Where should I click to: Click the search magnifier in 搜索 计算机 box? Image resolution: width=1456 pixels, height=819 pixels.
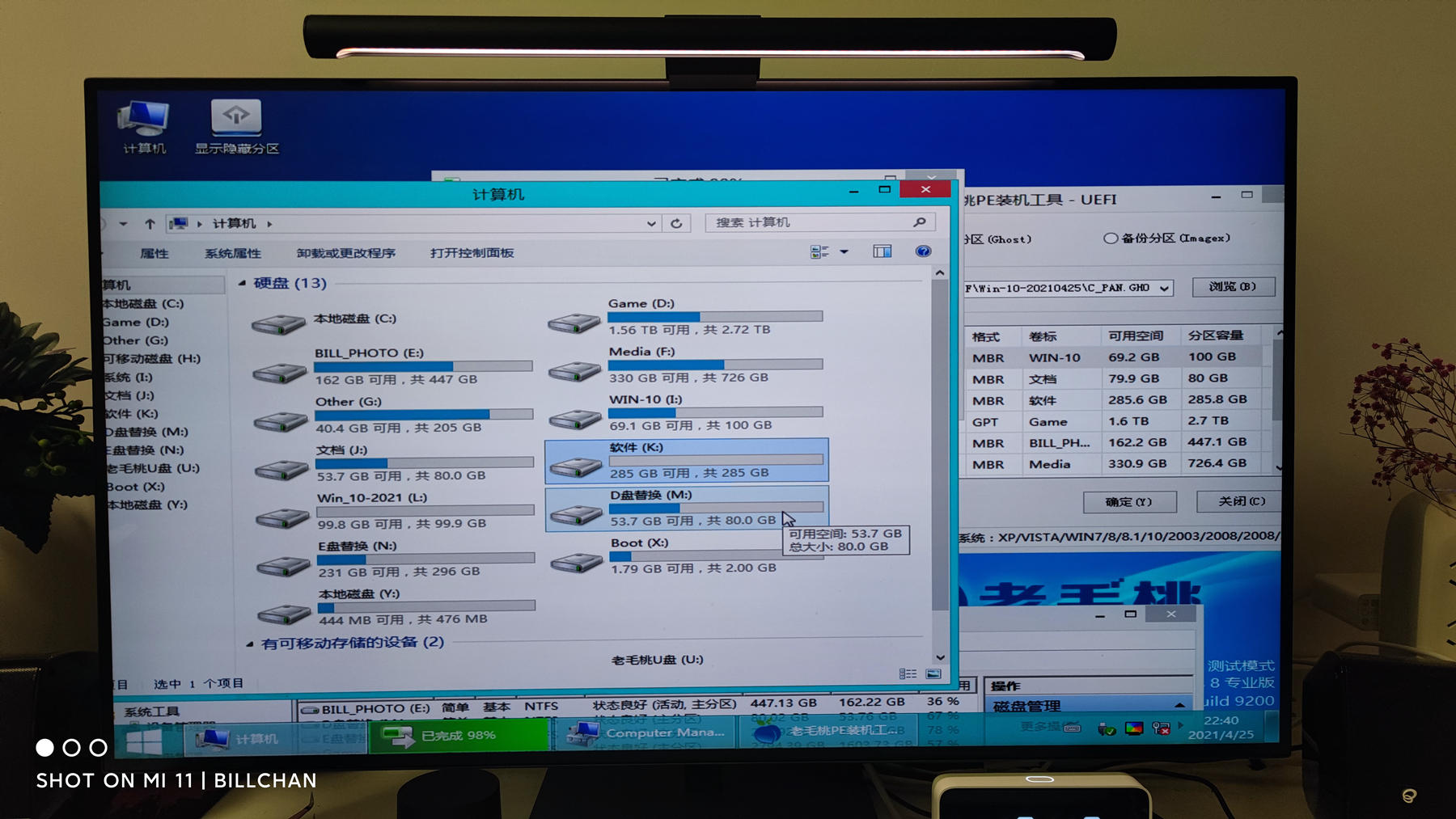919,222
